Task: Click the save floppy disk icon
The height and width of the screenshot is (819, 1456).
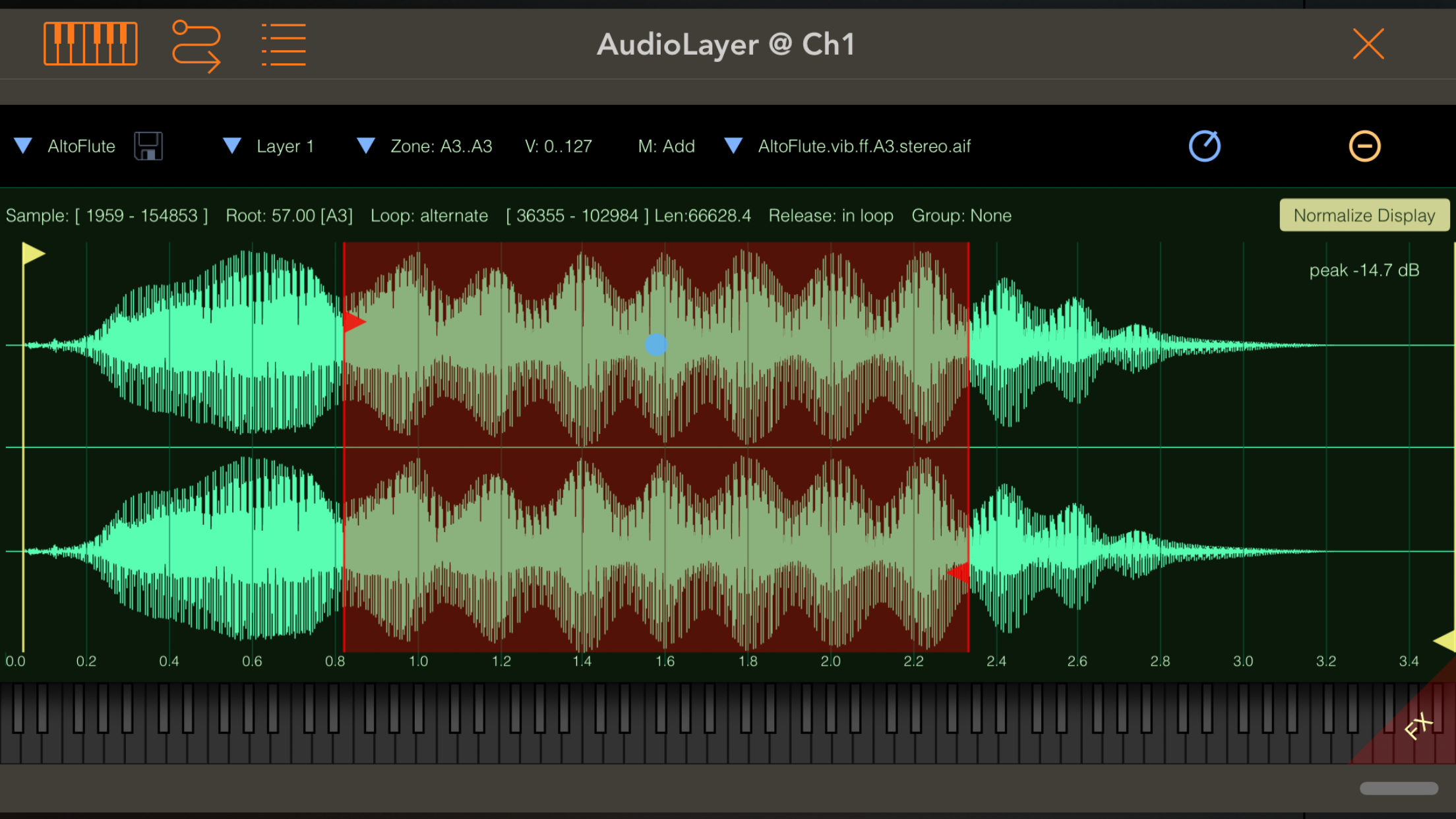Action: [148, 146]
